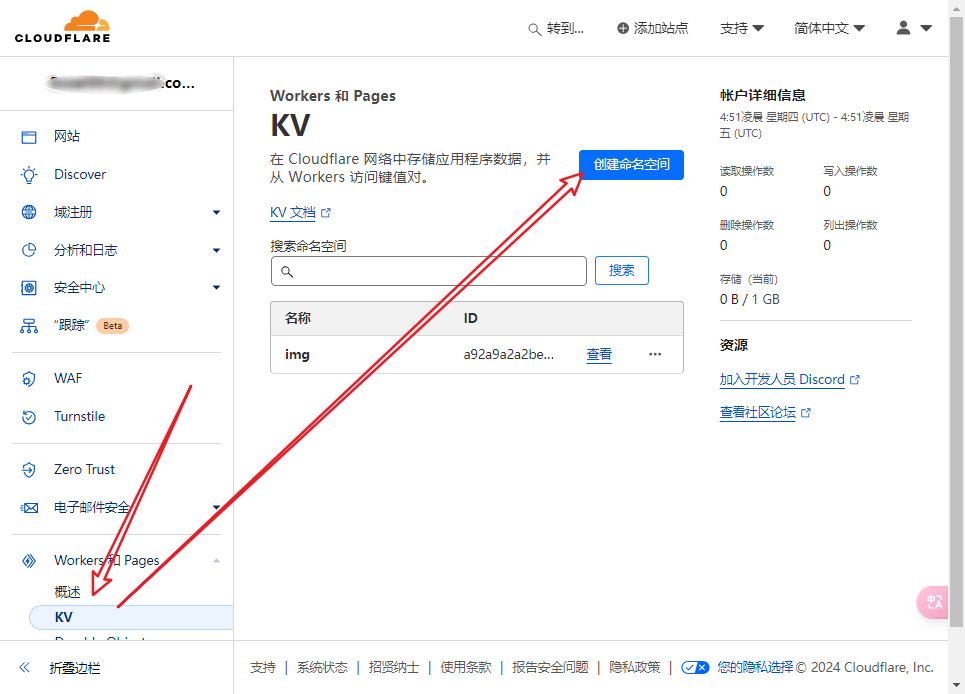Open Turnstile via its sidebar icon
The width and height of the screenshot is (965, 694).
[x=29, y=417]
